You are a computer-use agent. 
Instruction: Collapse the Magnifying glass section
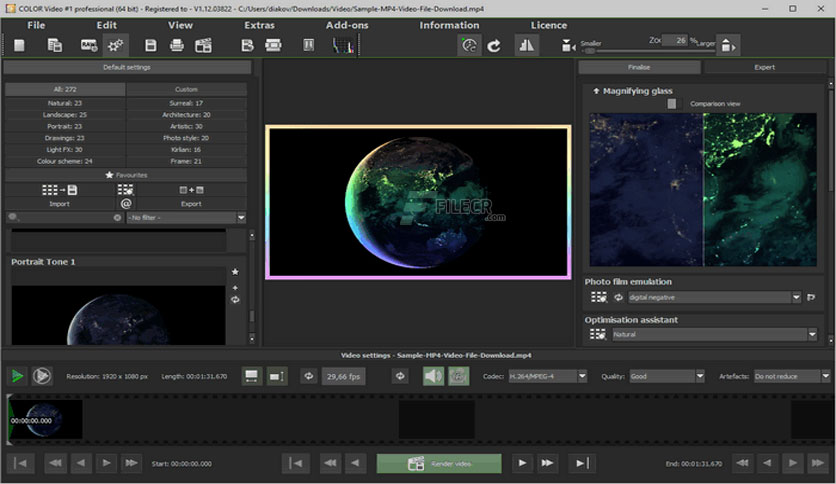click(596, 91)
